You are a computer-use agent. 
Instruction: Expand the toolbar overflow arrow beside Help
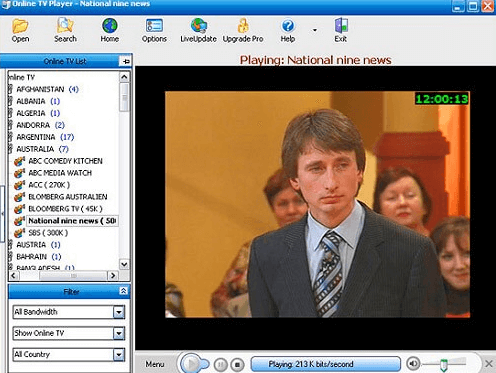[x=315, y=30]
